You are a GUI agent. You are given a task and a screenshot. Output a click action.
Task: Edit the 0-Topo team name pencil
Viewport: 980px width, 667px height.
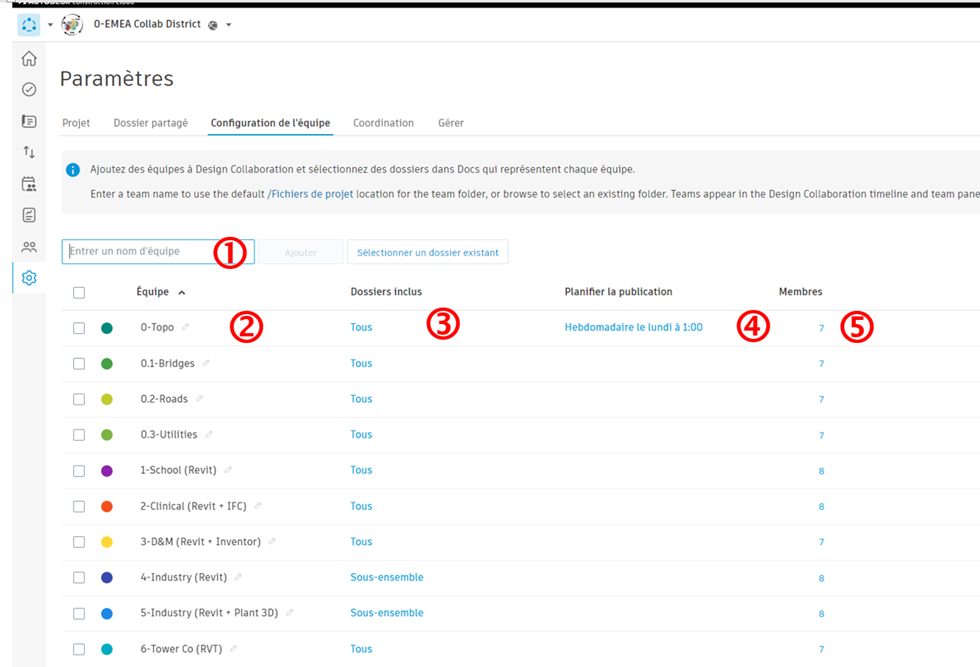tap(186, 327)
